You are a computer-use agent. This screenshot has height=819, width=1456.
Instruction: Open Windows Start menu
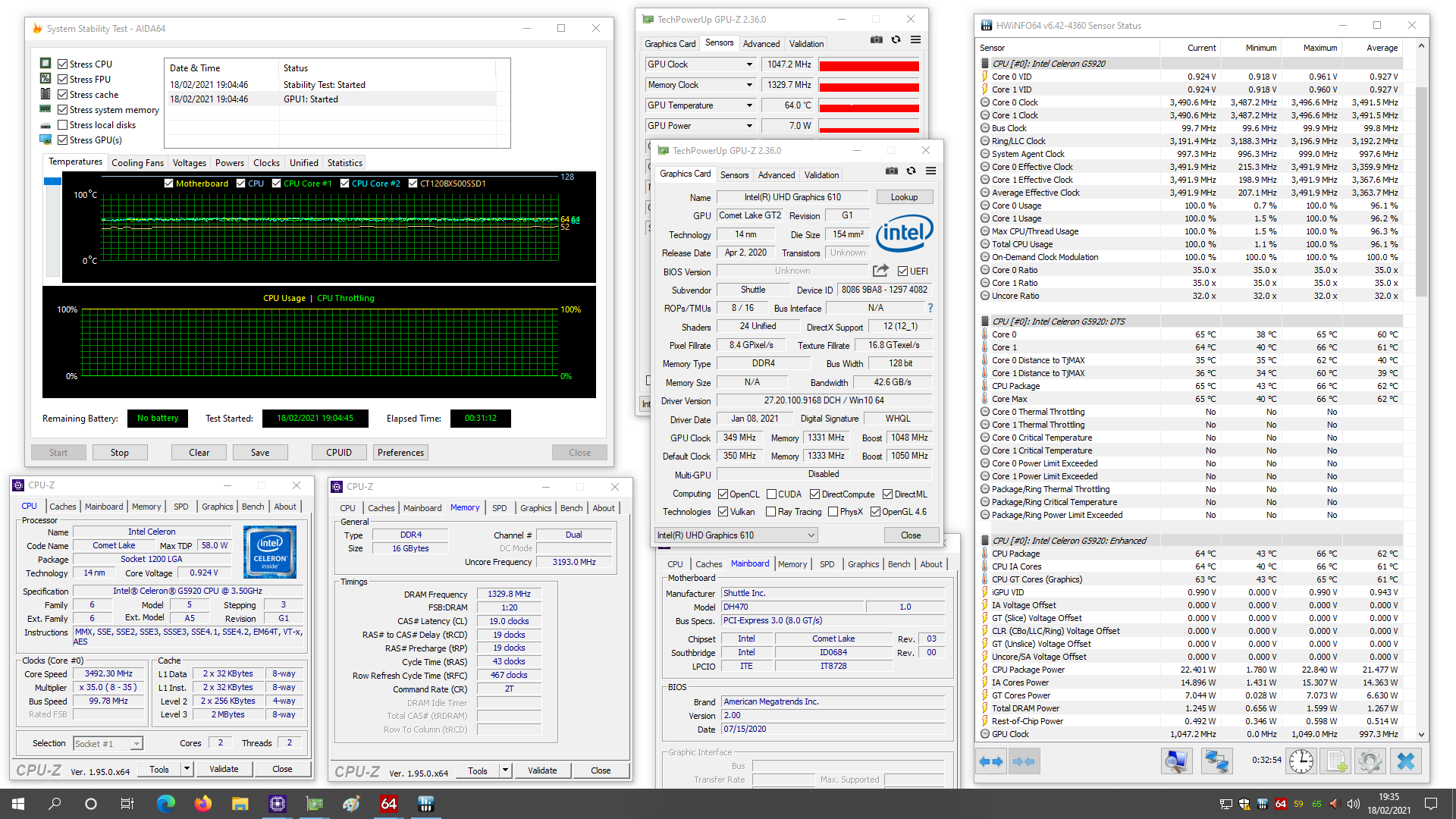coord(18,804)
